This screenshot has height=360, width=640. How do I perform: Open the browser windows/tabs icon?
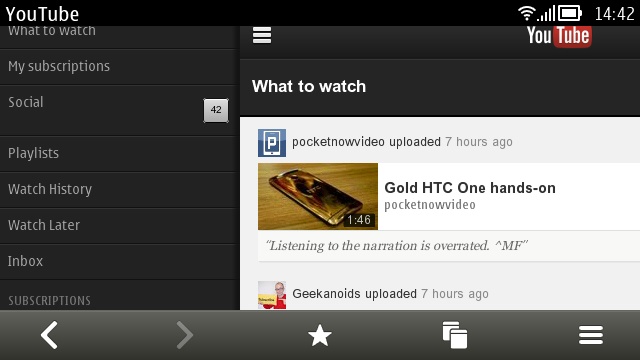[x=455, y=335]
